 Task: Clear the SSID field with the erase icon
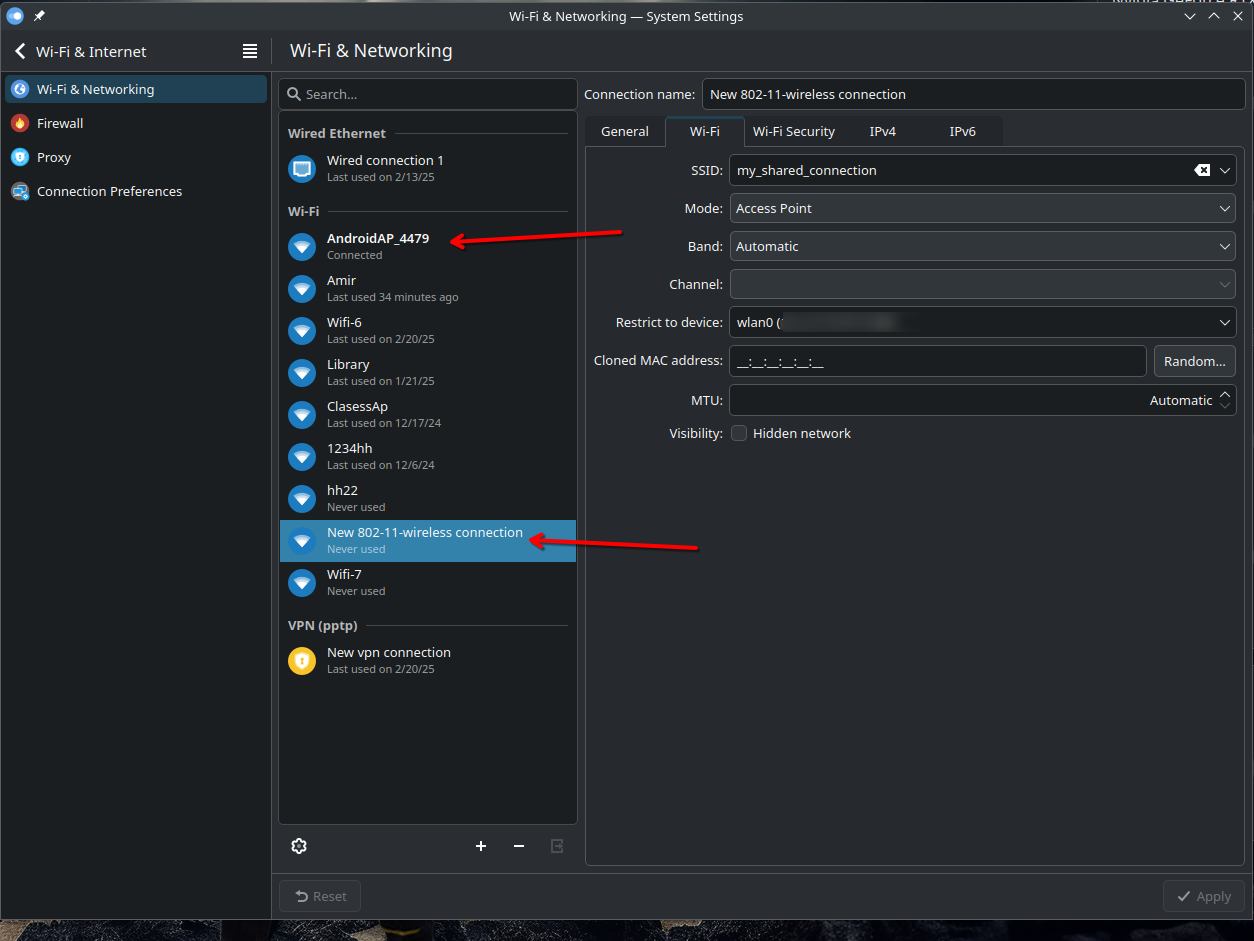1202,170
